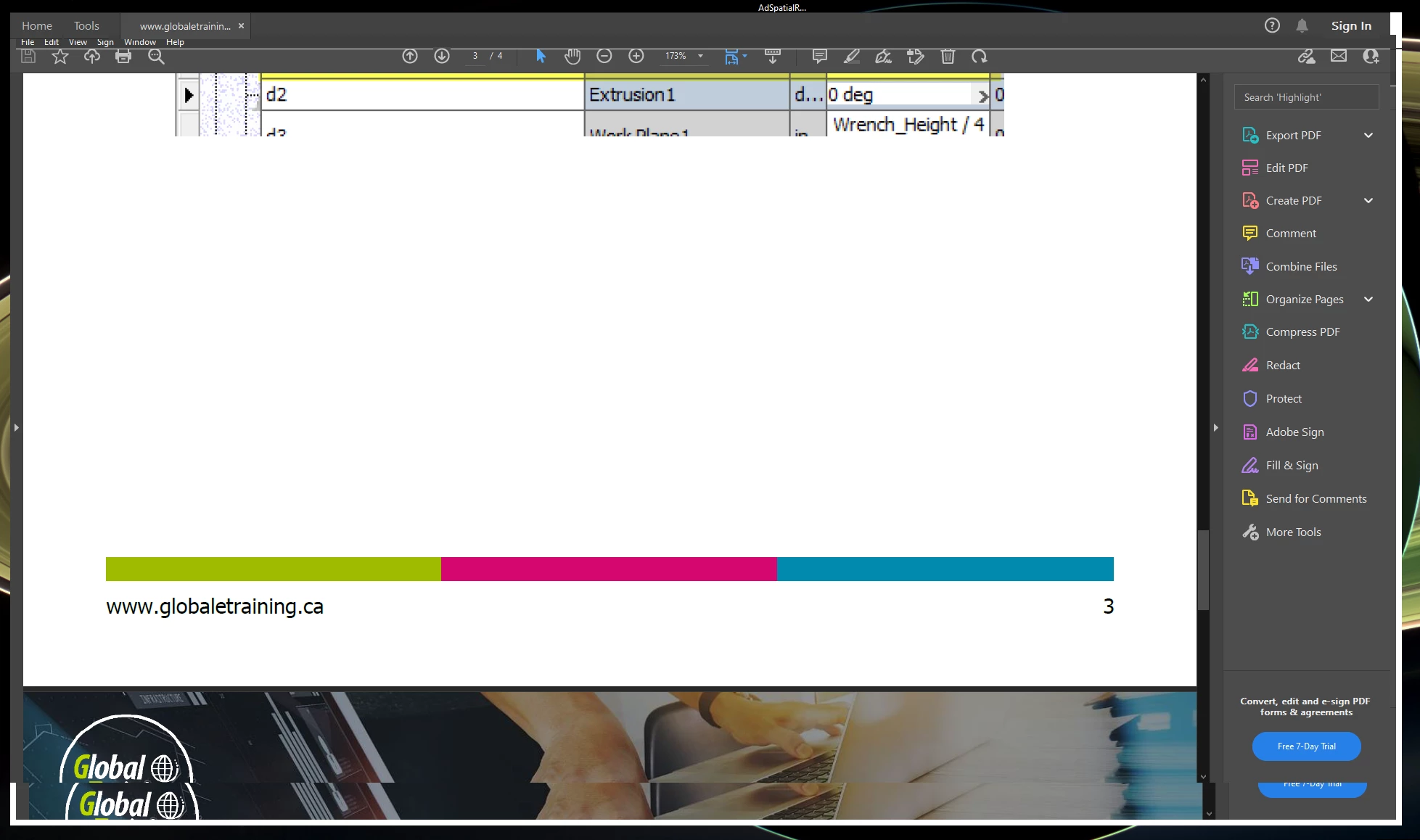Add a sticky note comment icon
The width and height of the screenshot is (1420, 840).
(x=820, y=57)
